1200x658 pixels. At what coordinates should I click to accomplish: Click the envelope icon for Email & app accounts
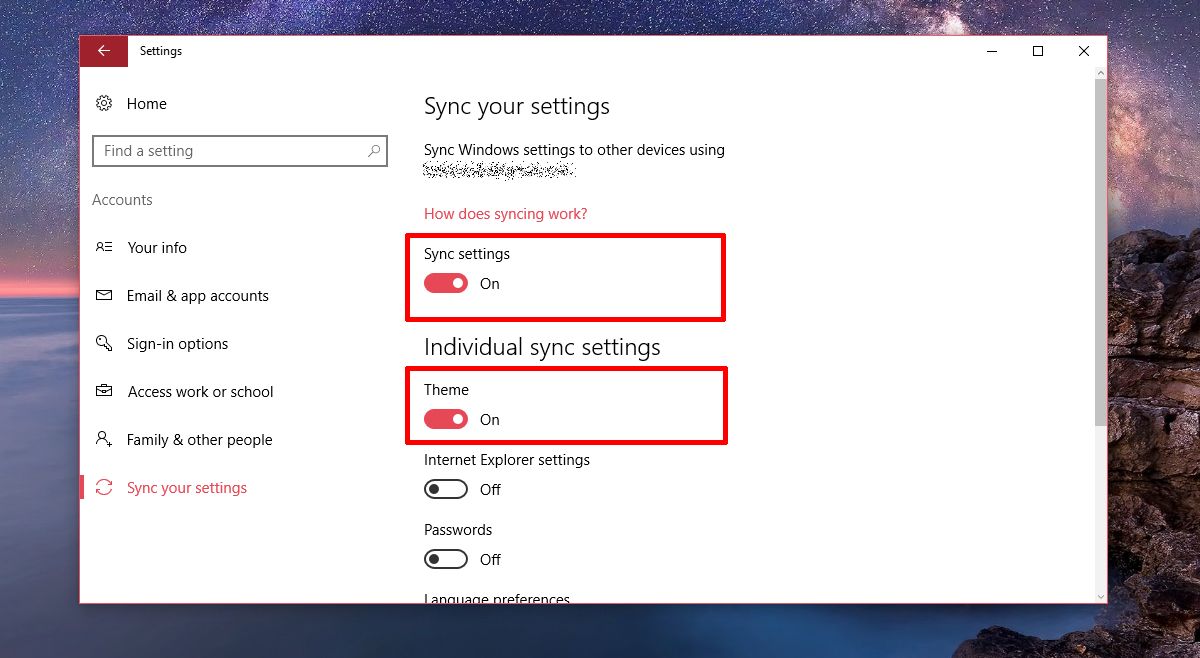104,295
